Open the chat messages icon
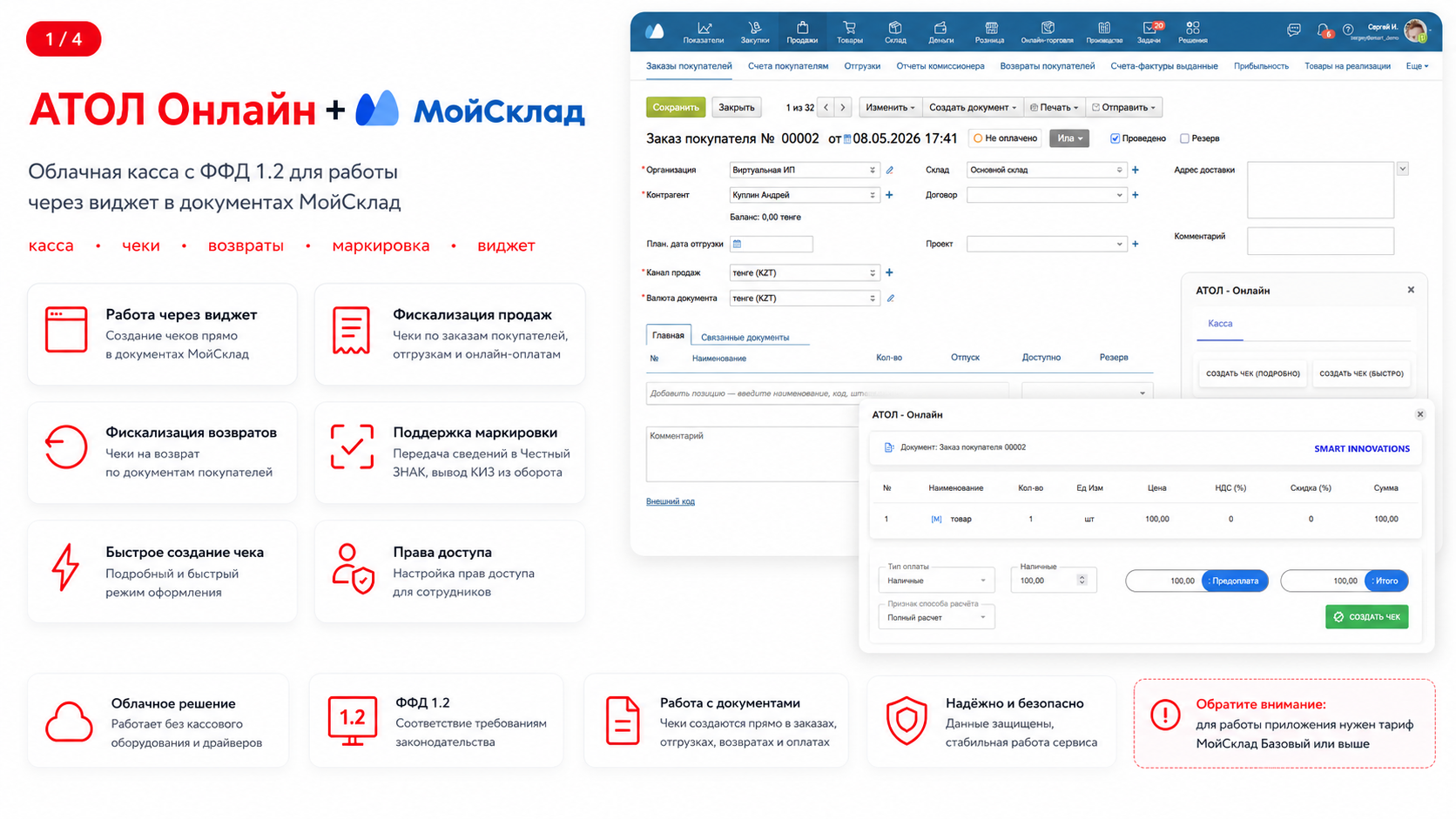Image resolution: width=1456 pixels, height=819 pixels. pyautogui.click(x=1294, y=30)
